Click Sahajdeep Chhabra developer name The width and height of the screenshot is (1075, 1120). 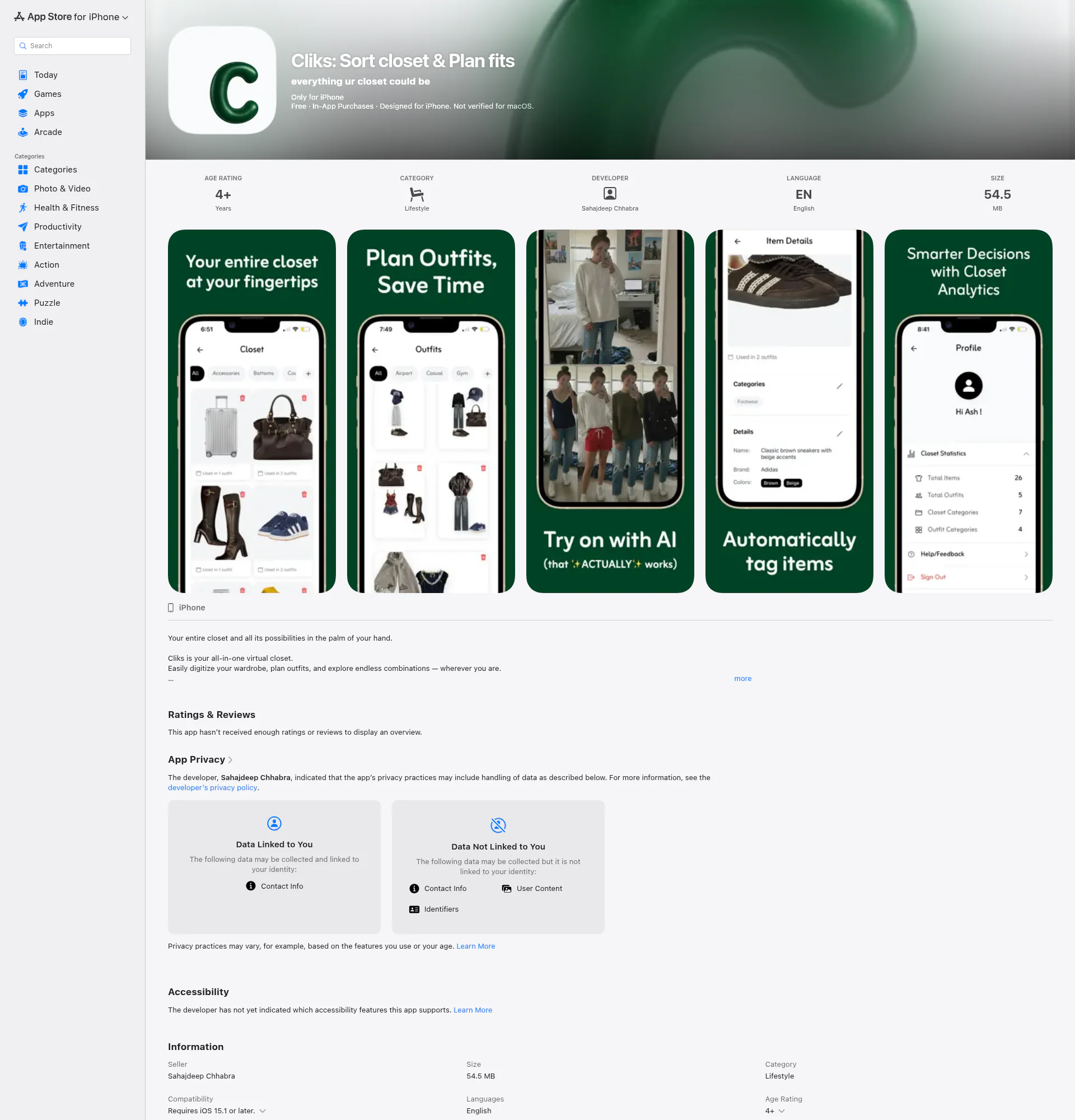pyautogui.click(x=610, y=208)
